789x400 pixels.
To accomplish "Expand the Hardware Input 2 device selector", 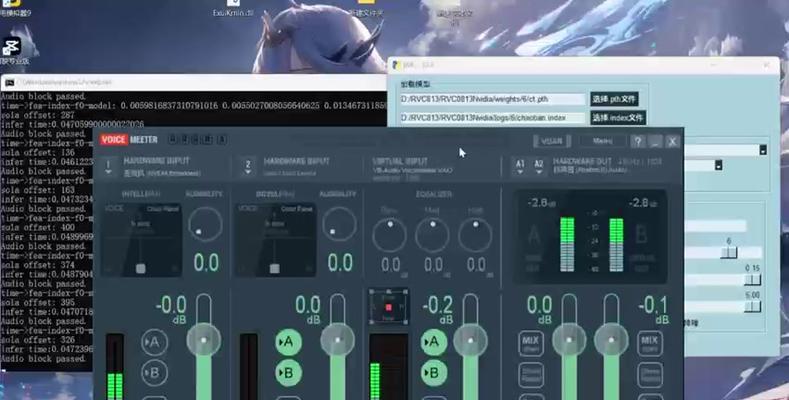I will (x=248, y=167).
